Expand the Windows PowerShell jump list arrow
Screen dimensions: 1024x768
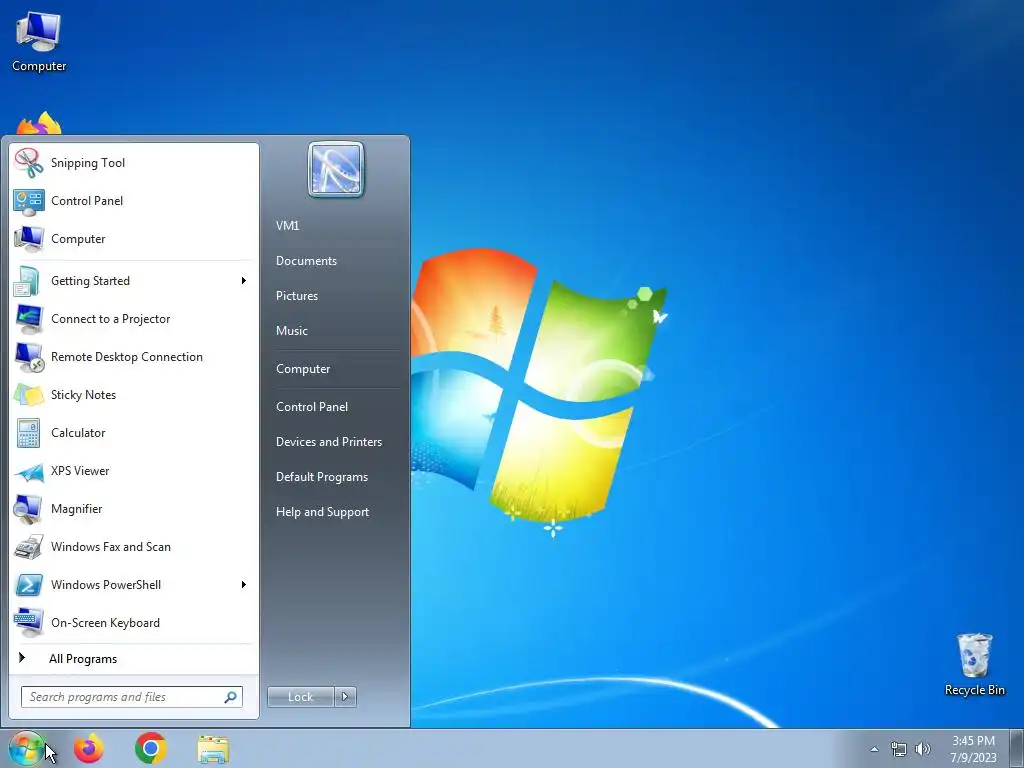pyautogui.click(x=244, y=584)
